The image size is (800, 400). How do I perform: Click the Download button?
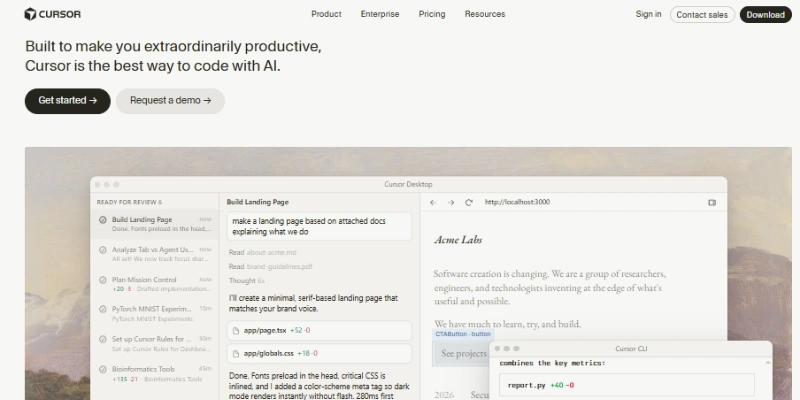coord(765,15)
